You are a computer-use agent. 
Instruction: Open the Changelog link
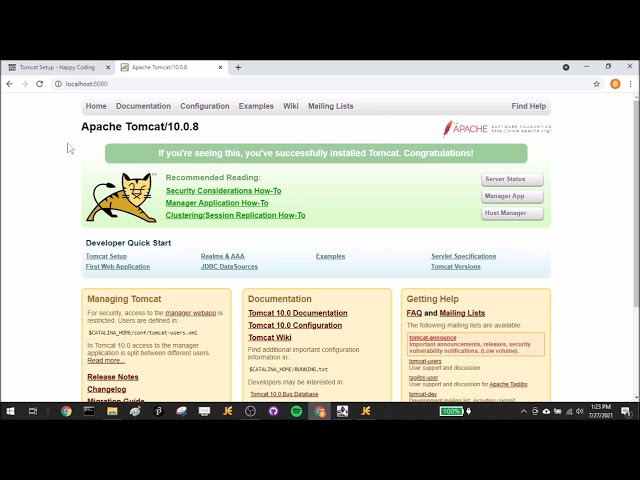point(107,389)
